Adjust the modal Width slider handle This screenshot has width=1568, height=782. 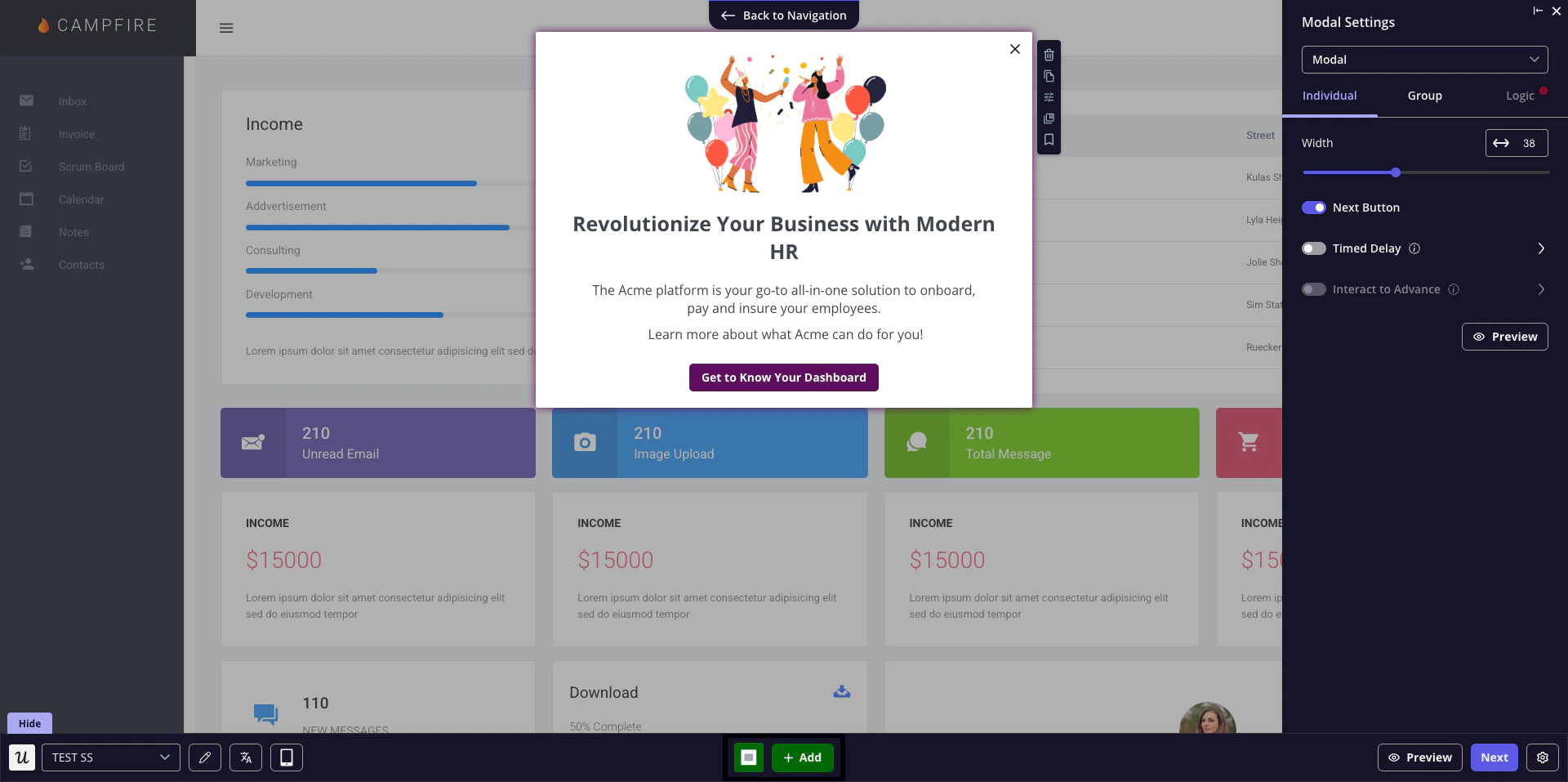tap(1396, 172)
